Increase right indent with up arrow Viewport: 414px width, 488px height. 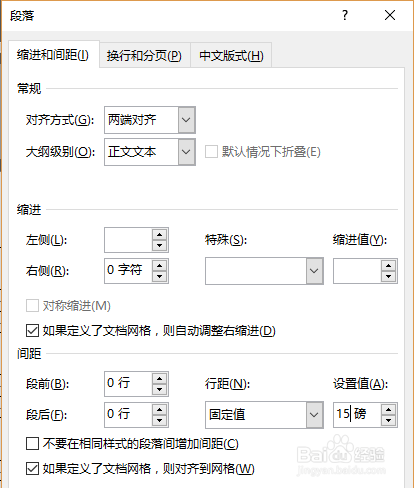[159, 266]
